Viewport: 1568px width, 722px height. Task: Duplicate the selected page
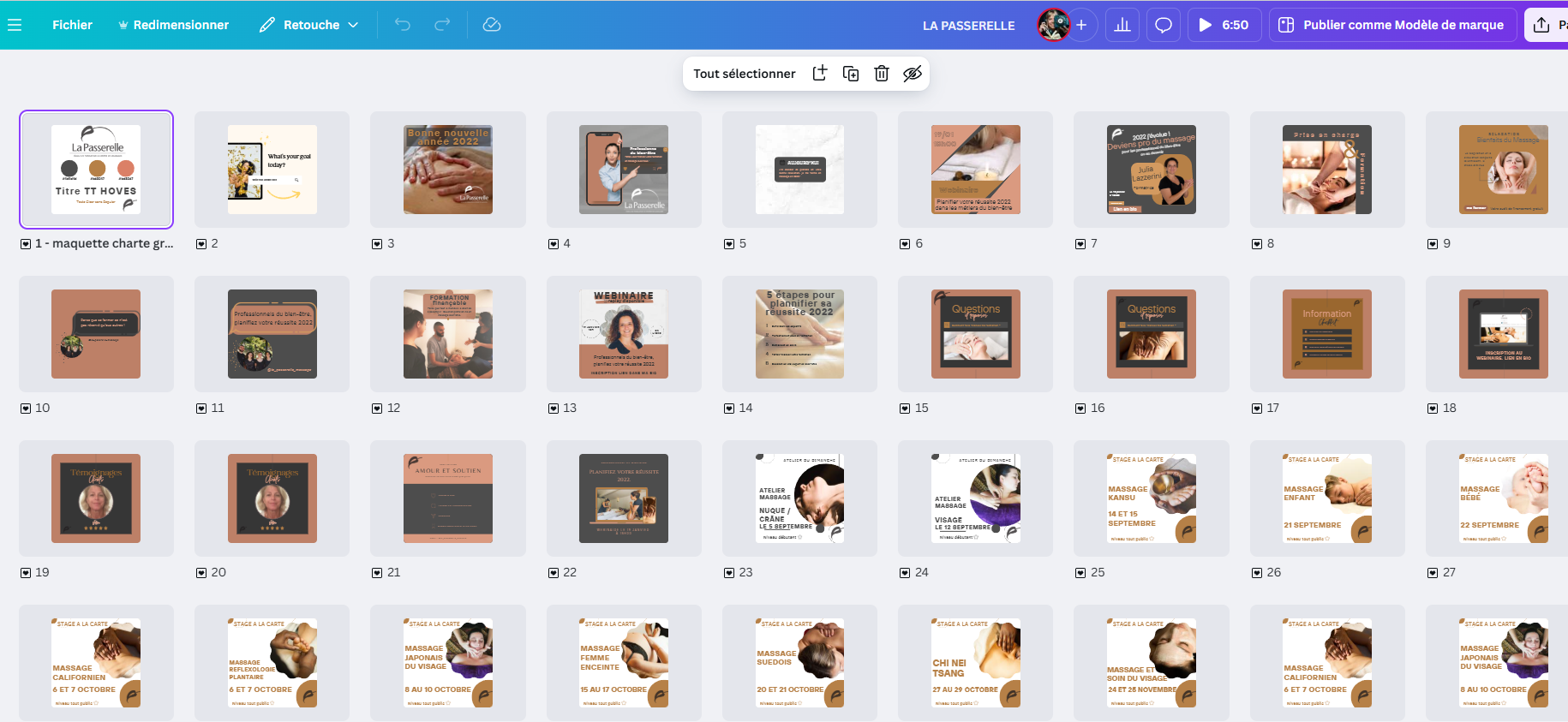coord(851,74)
